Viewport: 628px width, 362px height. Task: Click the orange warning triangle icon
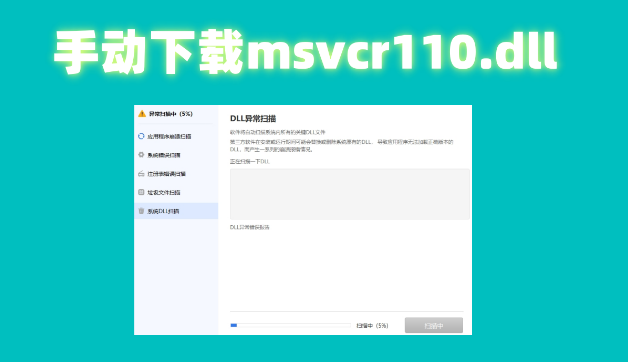click(142, 114)
